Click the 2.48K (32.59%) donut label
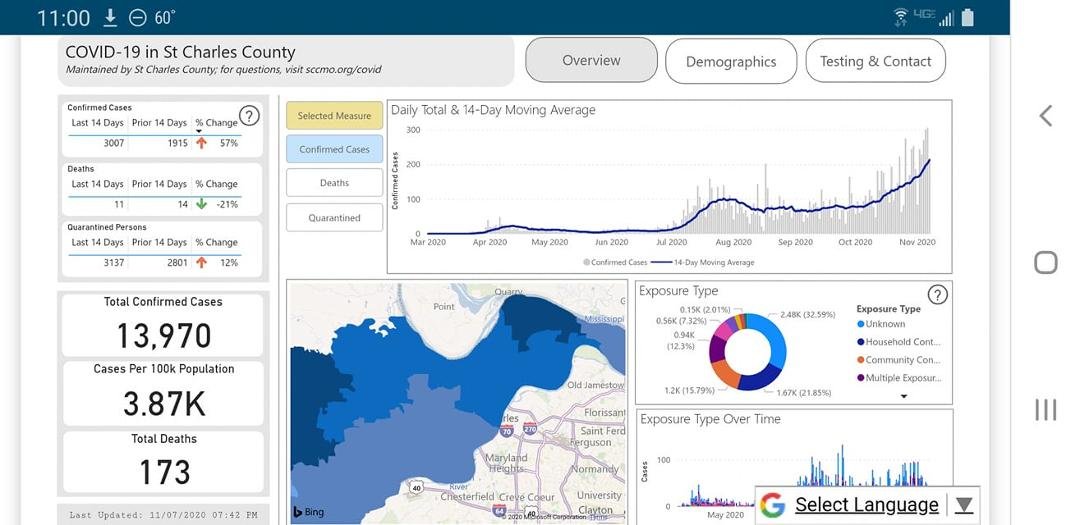 [807, 315]
